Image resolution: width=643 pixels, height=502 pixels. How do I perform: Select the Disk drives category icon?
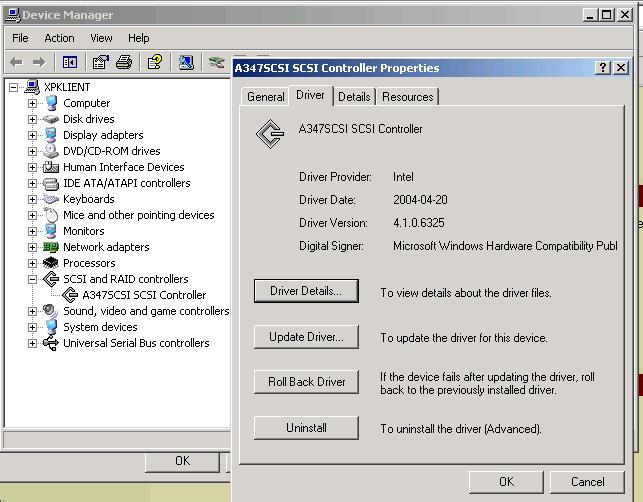pyautogui.click(x=51, y=119)
